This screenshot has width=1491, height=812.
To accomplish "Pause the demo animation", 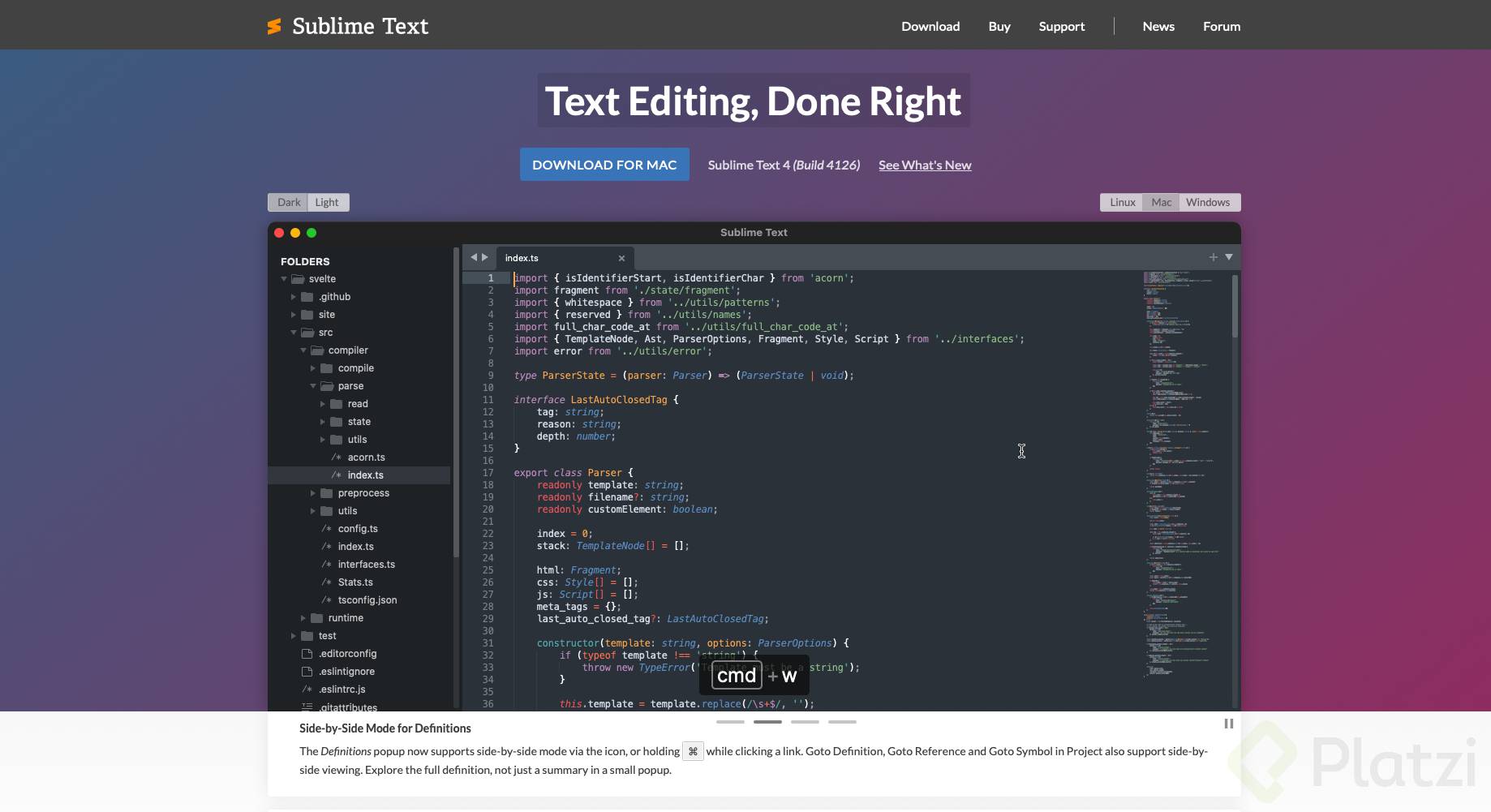I will (x=1229, y=724).
